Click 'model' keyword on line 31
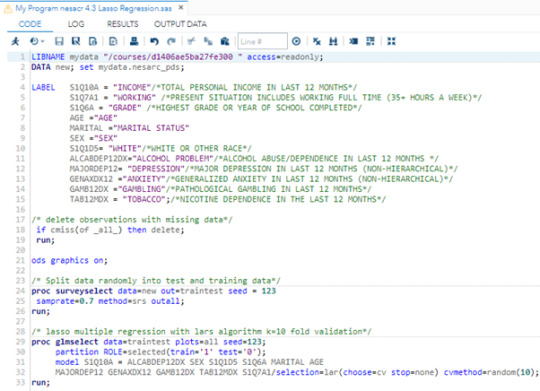The width and height of the screenshot is (540, 391). (x=67, y=362)
